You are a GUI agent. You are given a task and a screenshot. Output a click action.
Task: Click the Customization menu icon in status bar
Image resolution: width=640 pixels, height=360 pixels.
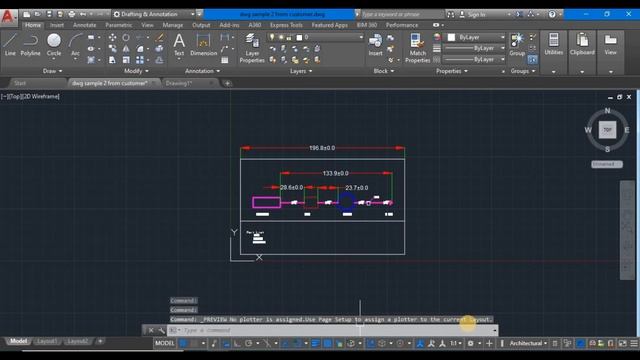634,343
